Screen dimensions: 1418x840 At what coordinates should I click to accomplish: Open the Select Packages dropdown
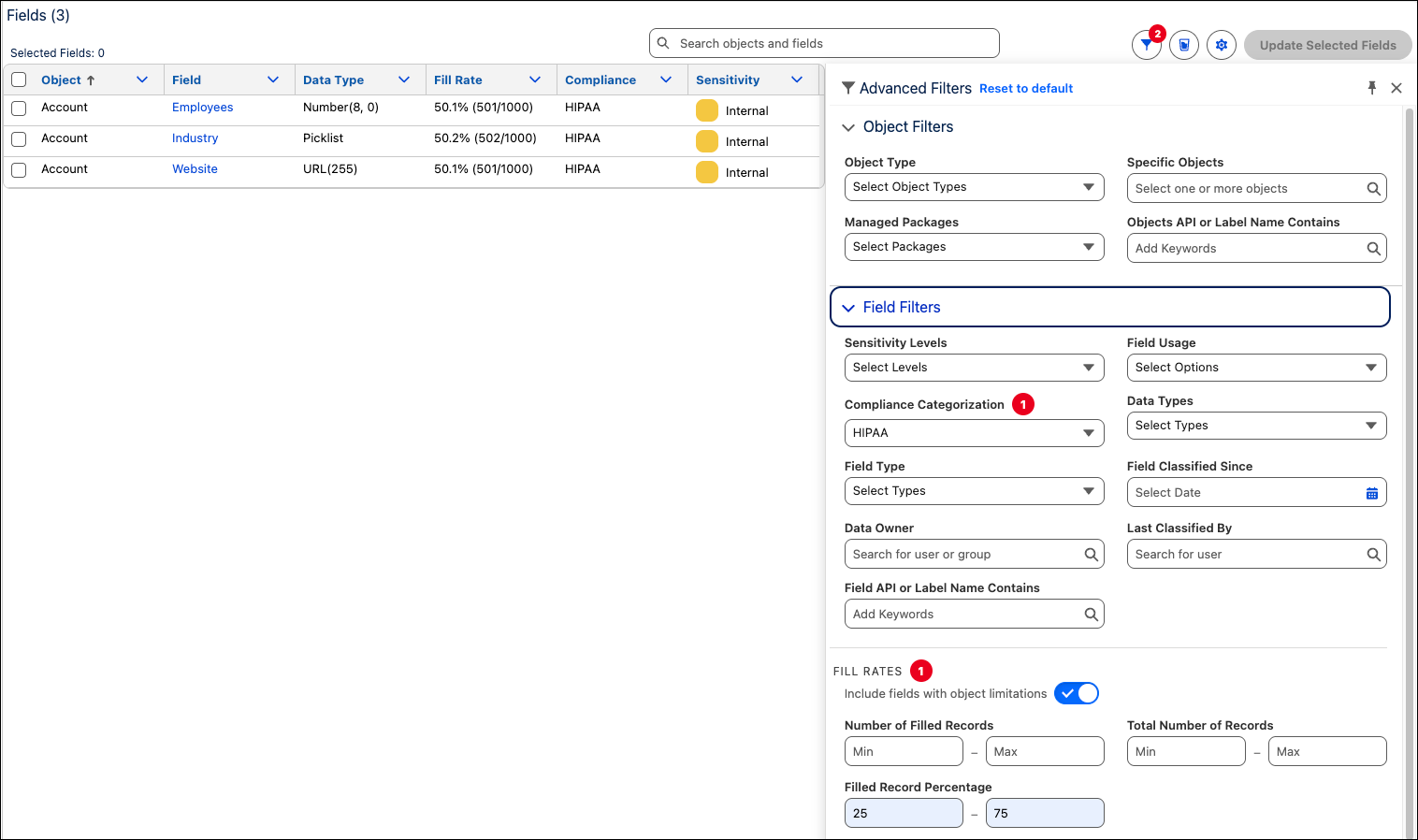(974, 247)
